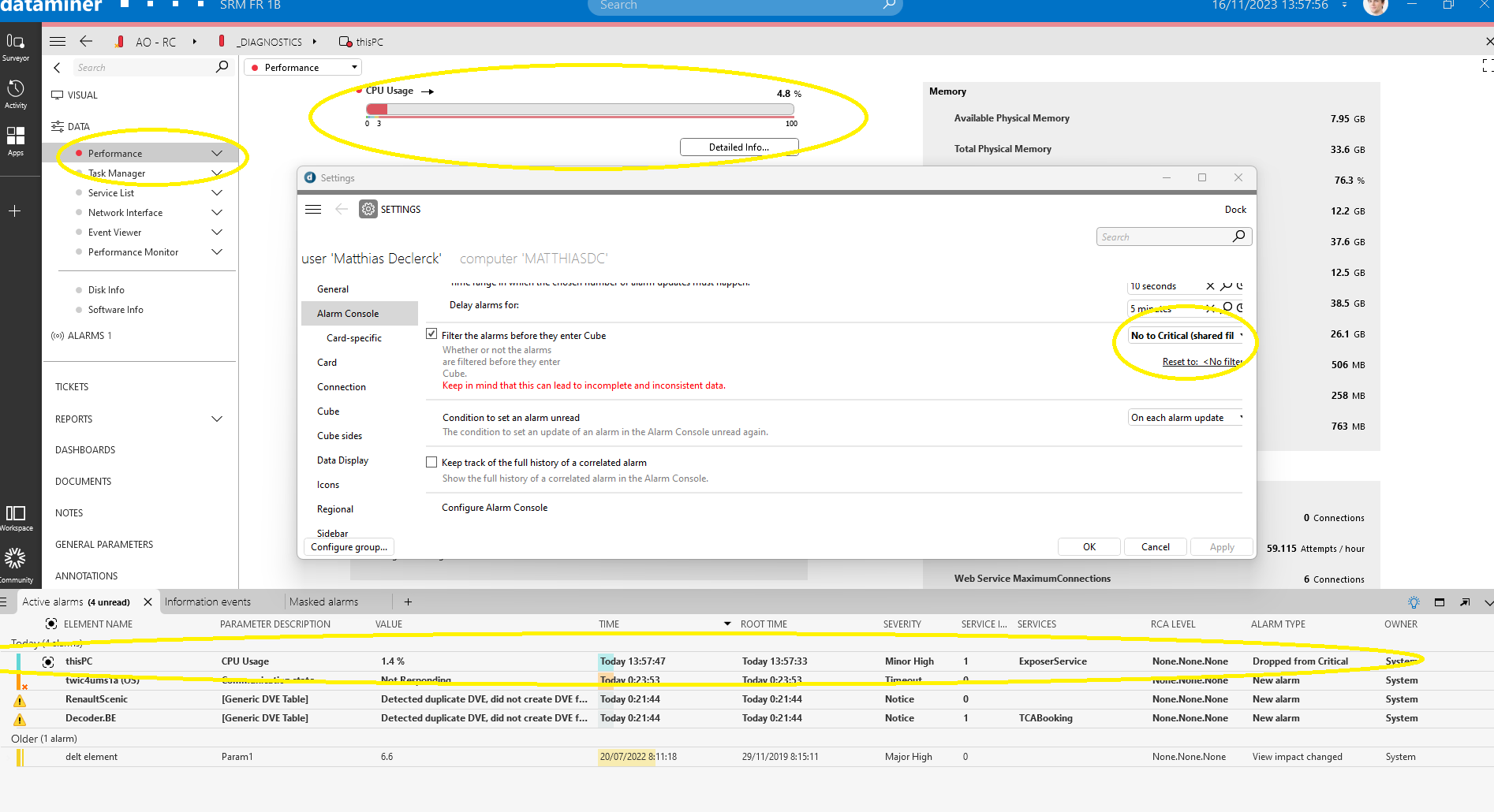Add a new alarm tab with plus

click(408, 602)
